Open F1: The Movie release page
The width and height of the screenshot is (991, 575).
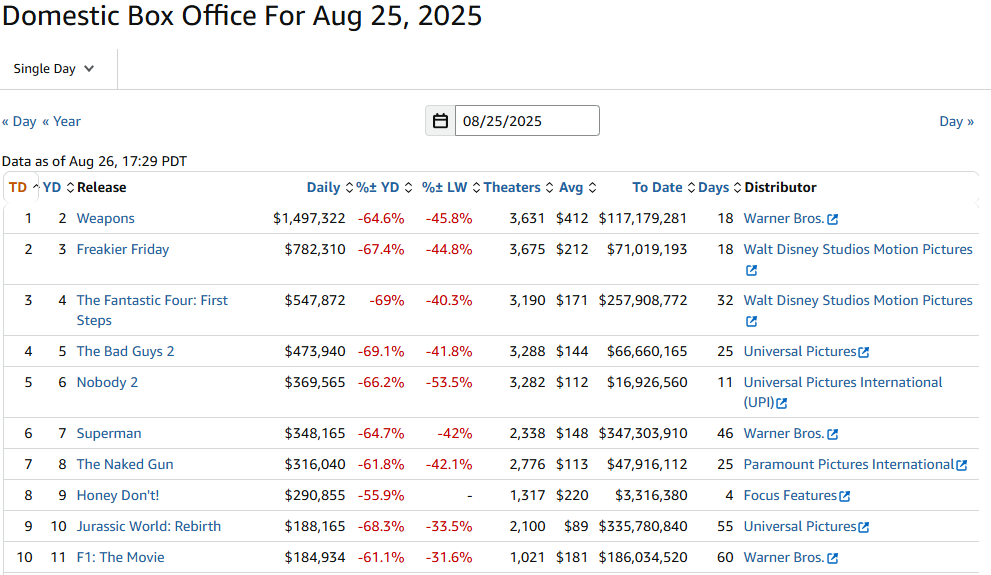click(120, 557)
